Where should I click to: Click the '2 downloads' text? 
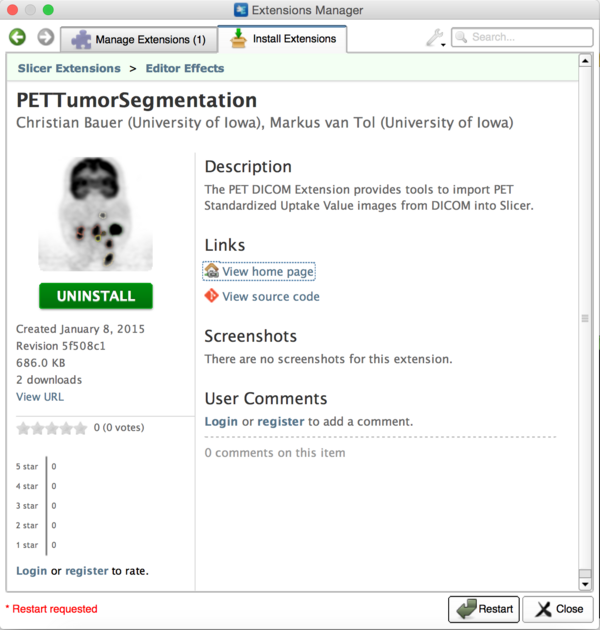[49, 380]
